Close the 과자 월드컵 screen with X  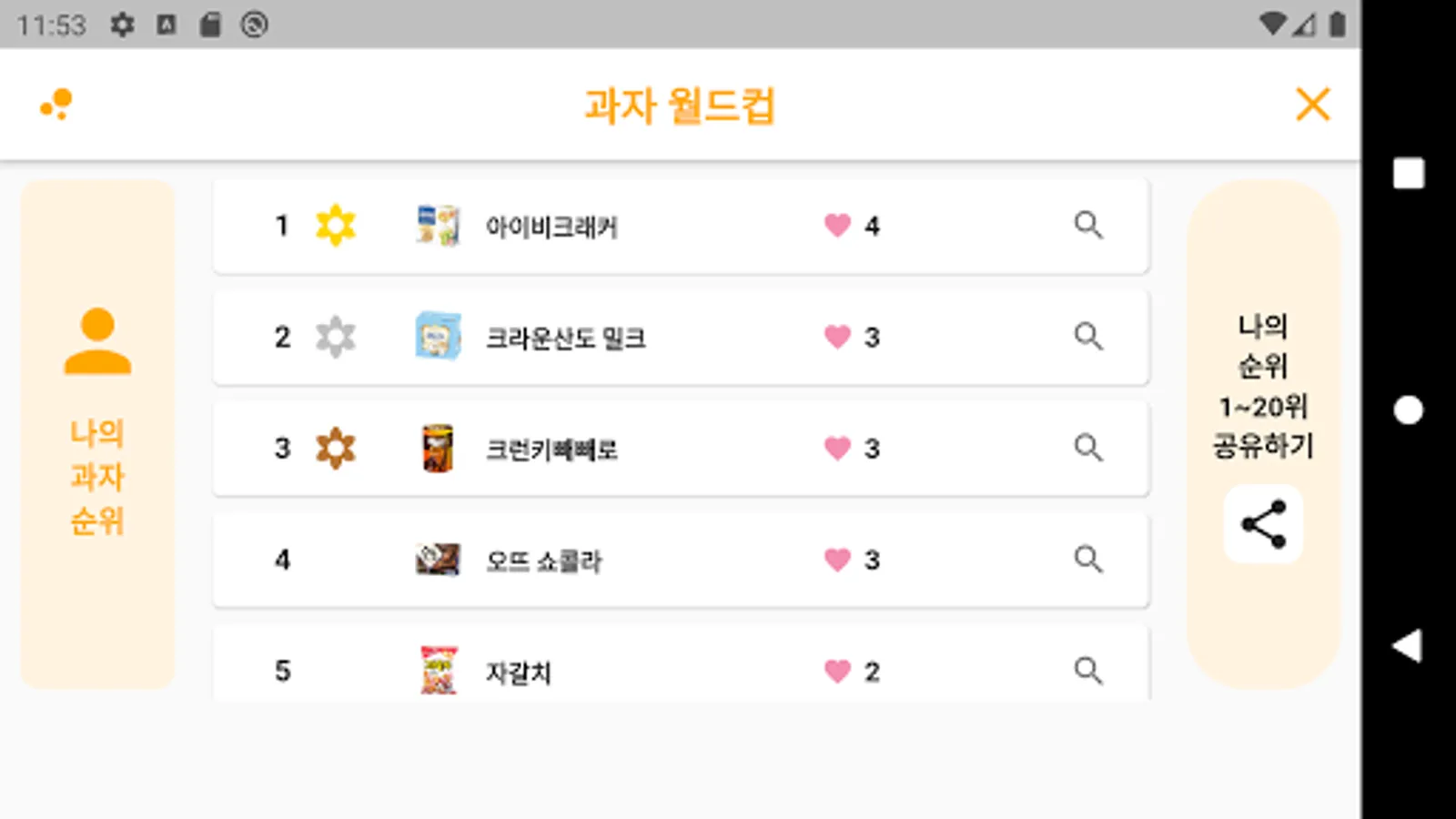1312,105
